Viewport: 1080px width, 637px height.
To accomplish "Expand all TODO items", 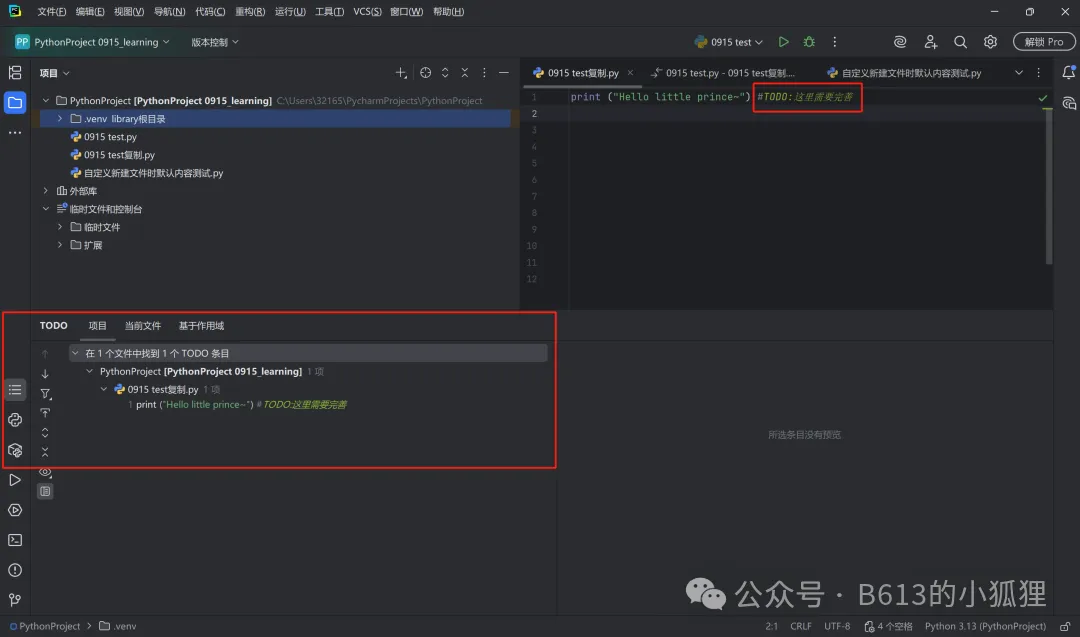I will (45, 432).
